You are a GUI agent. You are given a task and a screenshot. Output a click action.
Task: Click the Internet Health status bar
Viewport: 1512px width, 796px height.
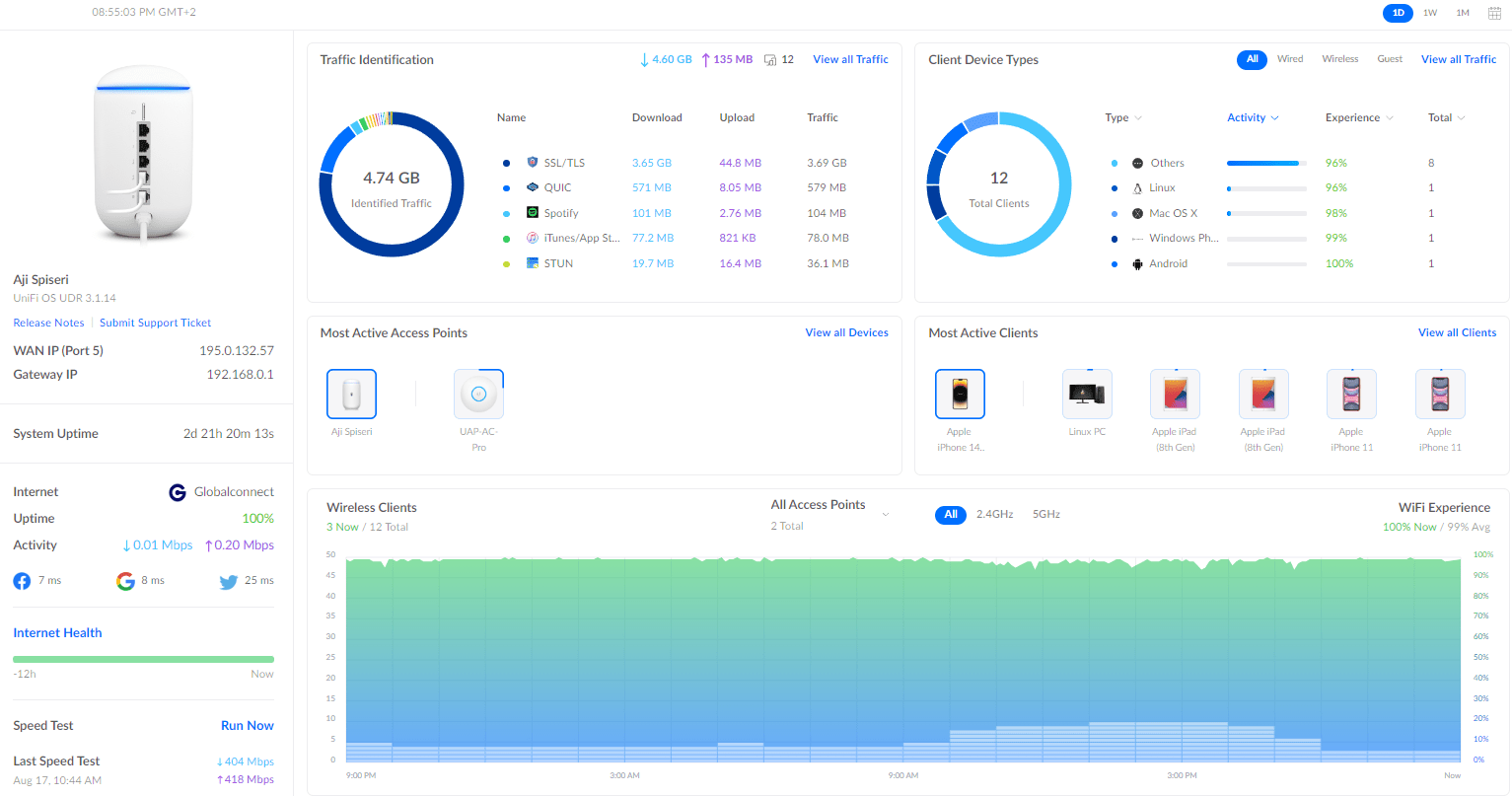[x=143, y=659]
